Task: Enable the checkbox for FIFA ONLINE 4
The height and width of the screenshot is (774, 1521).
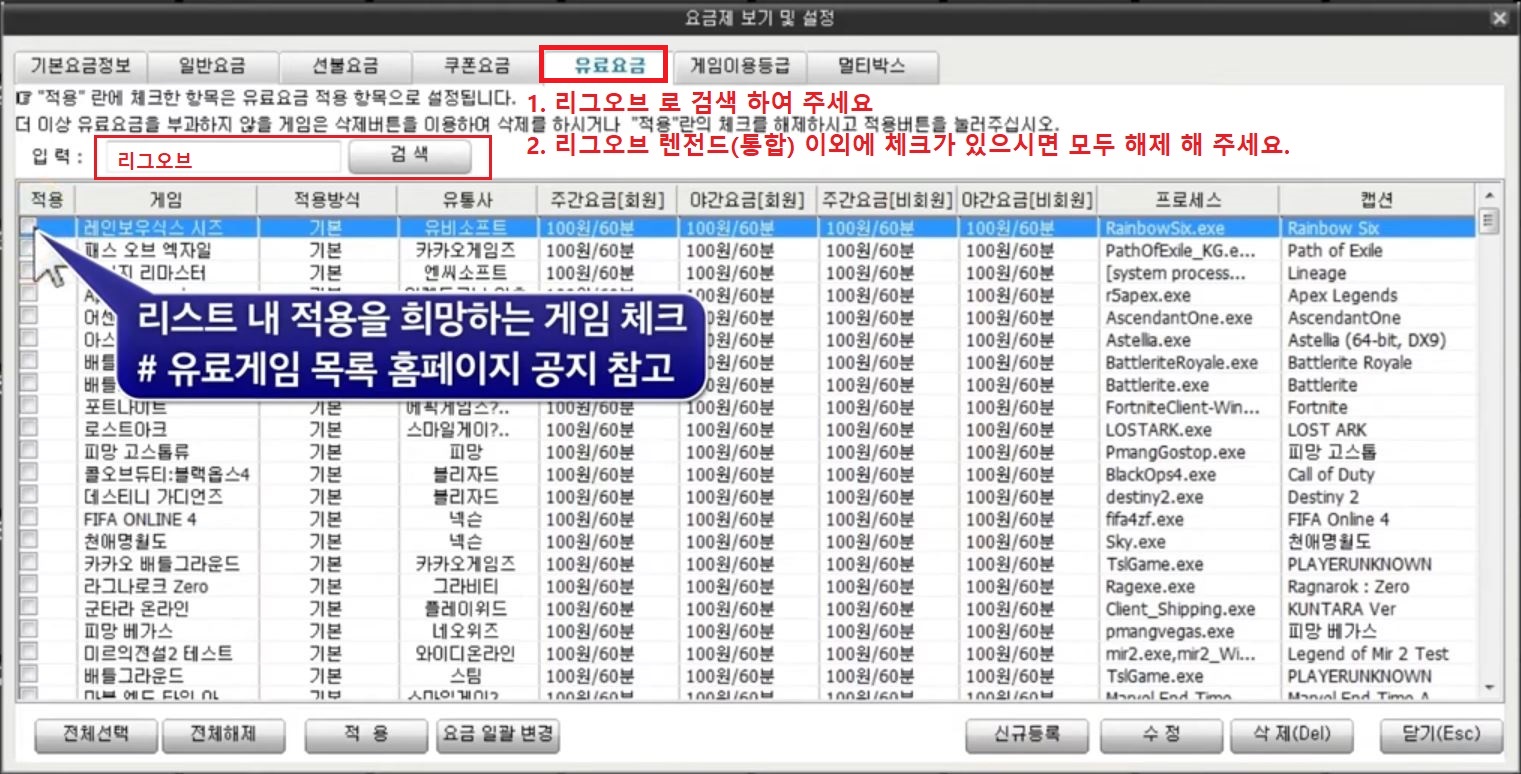Action: (x=29, y=519)
